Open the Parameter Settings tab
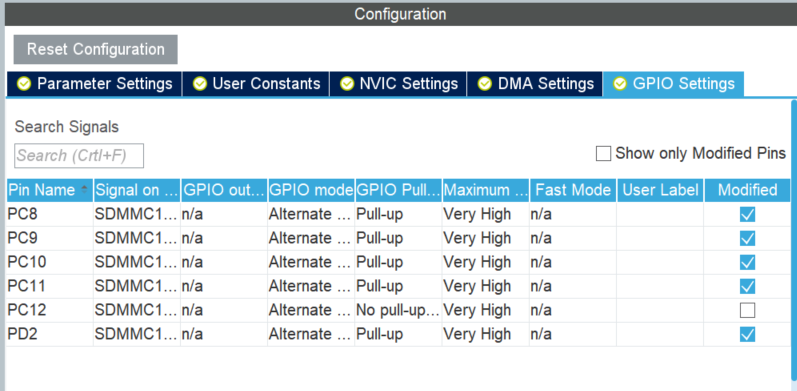The height and width of the screenshot is (391, 797). pos(94,84)
